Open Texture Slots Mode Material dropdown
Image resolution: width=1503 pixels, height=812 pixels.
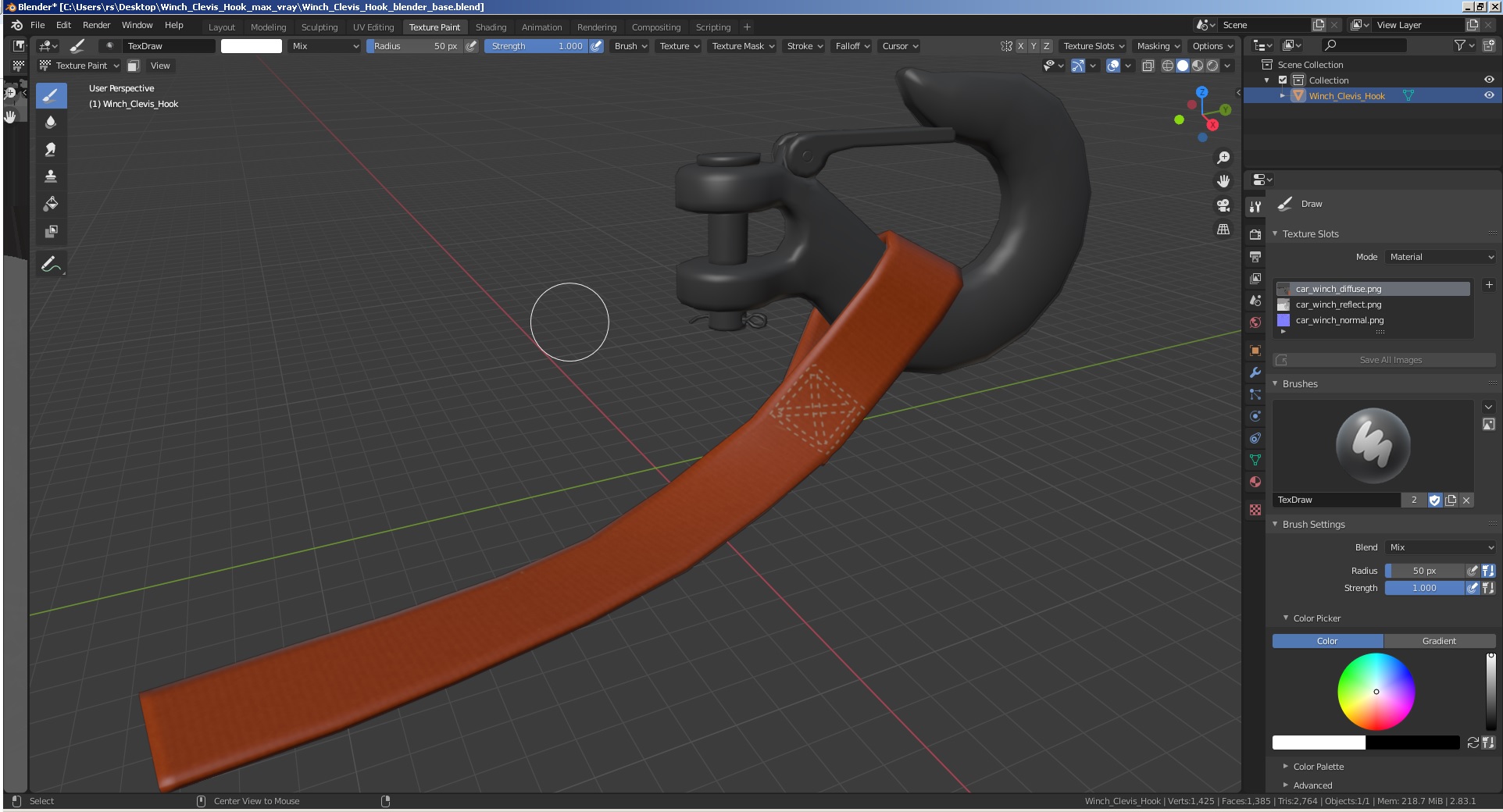[x=1441, y=257]
